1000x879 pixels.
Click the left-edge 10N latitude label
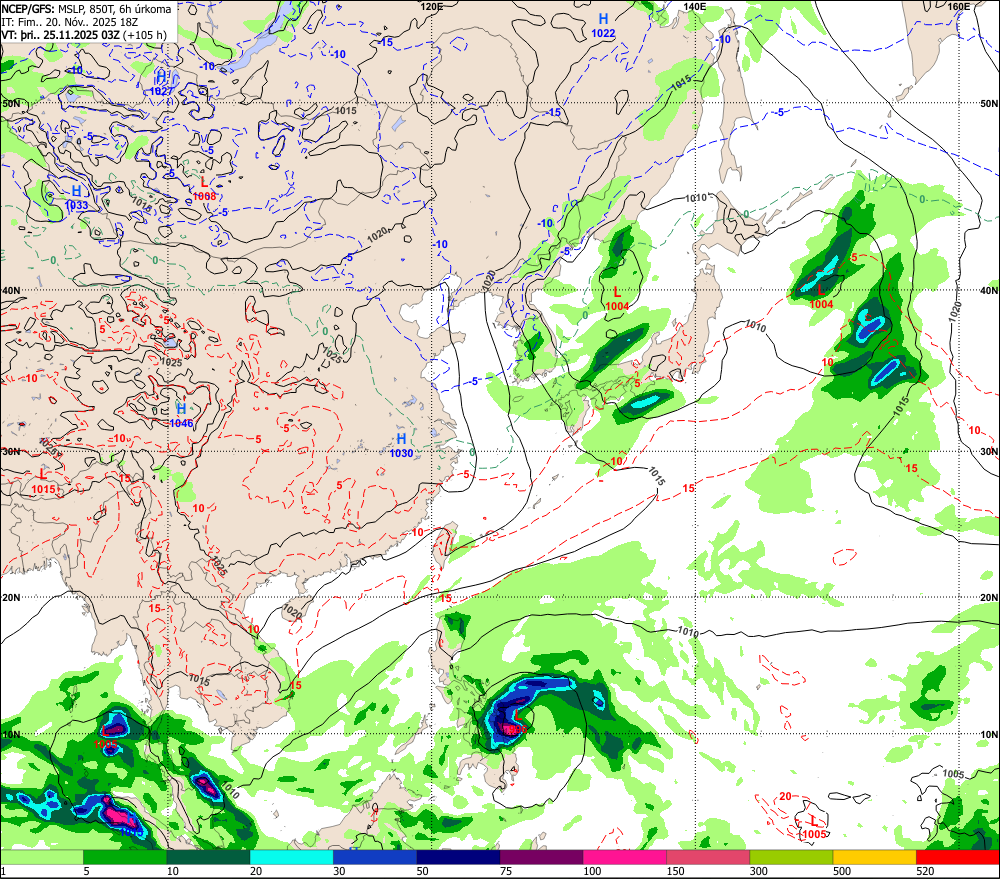(x=11, y=734)
